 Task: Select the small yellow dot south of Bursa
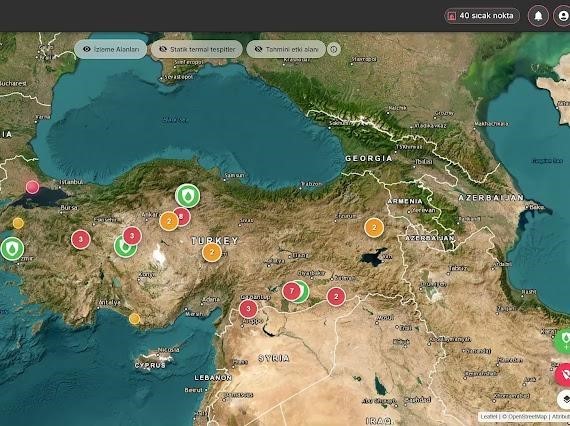click(x=18, y=223)
